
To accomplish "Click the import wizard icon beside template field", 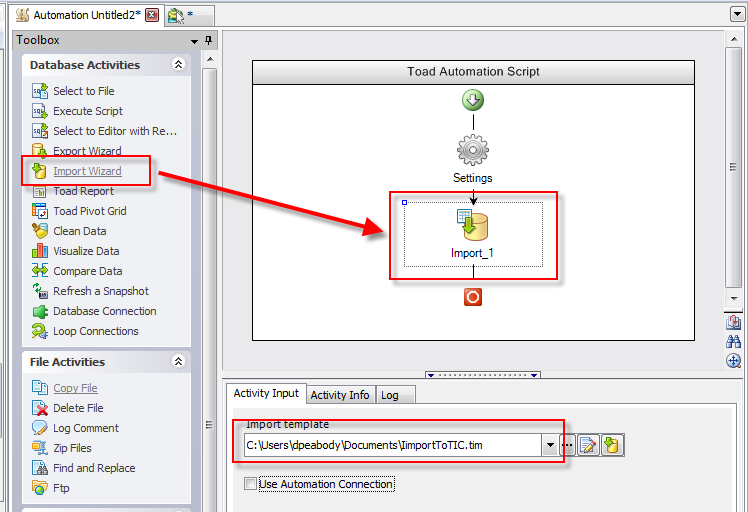I will [612, 446].
